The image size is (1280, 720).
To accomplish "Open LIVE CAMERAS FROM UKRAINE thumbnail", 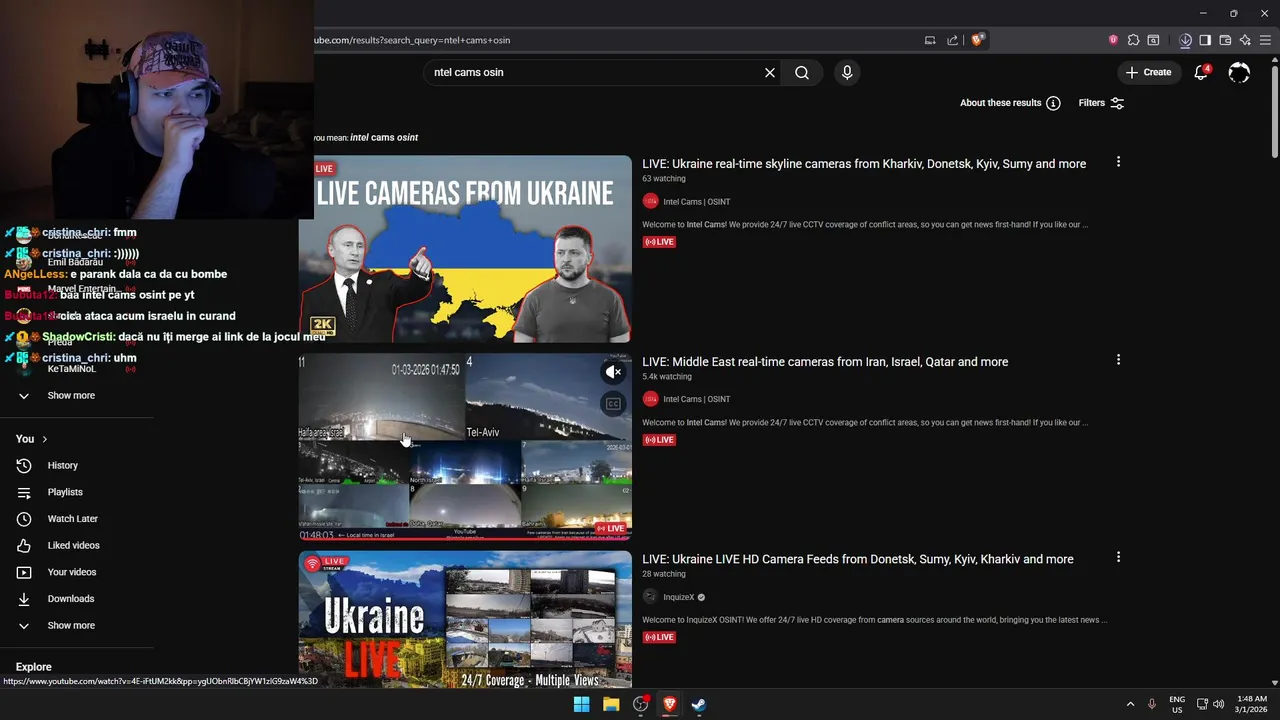I will click(x=465, y=249).
